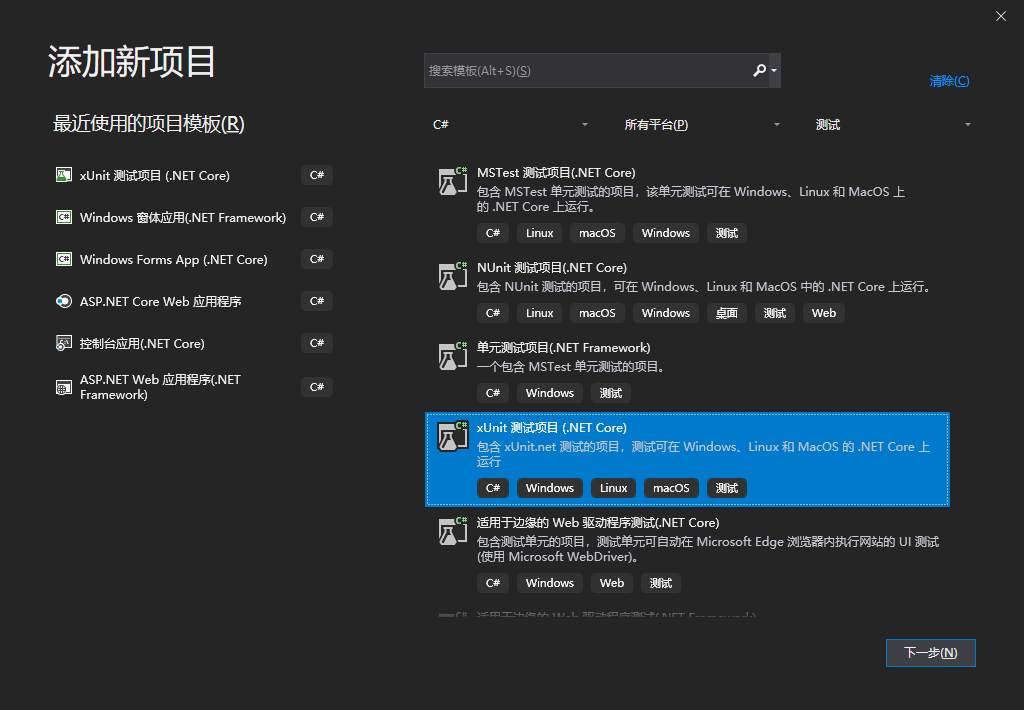The image size is (1024, 710).
Task: Select recent xUnit test project icon
Action: coord(64,175)
